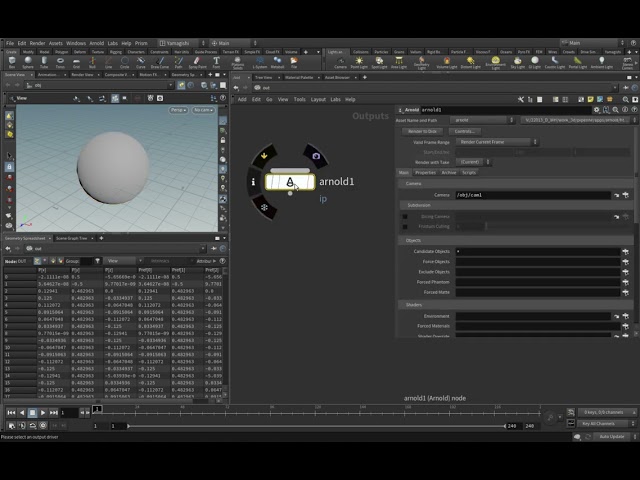This screenshot has width=640, height=480.
Task: Select the Box shelf tool
Action: pyautogui.click(x=12, y=62)
